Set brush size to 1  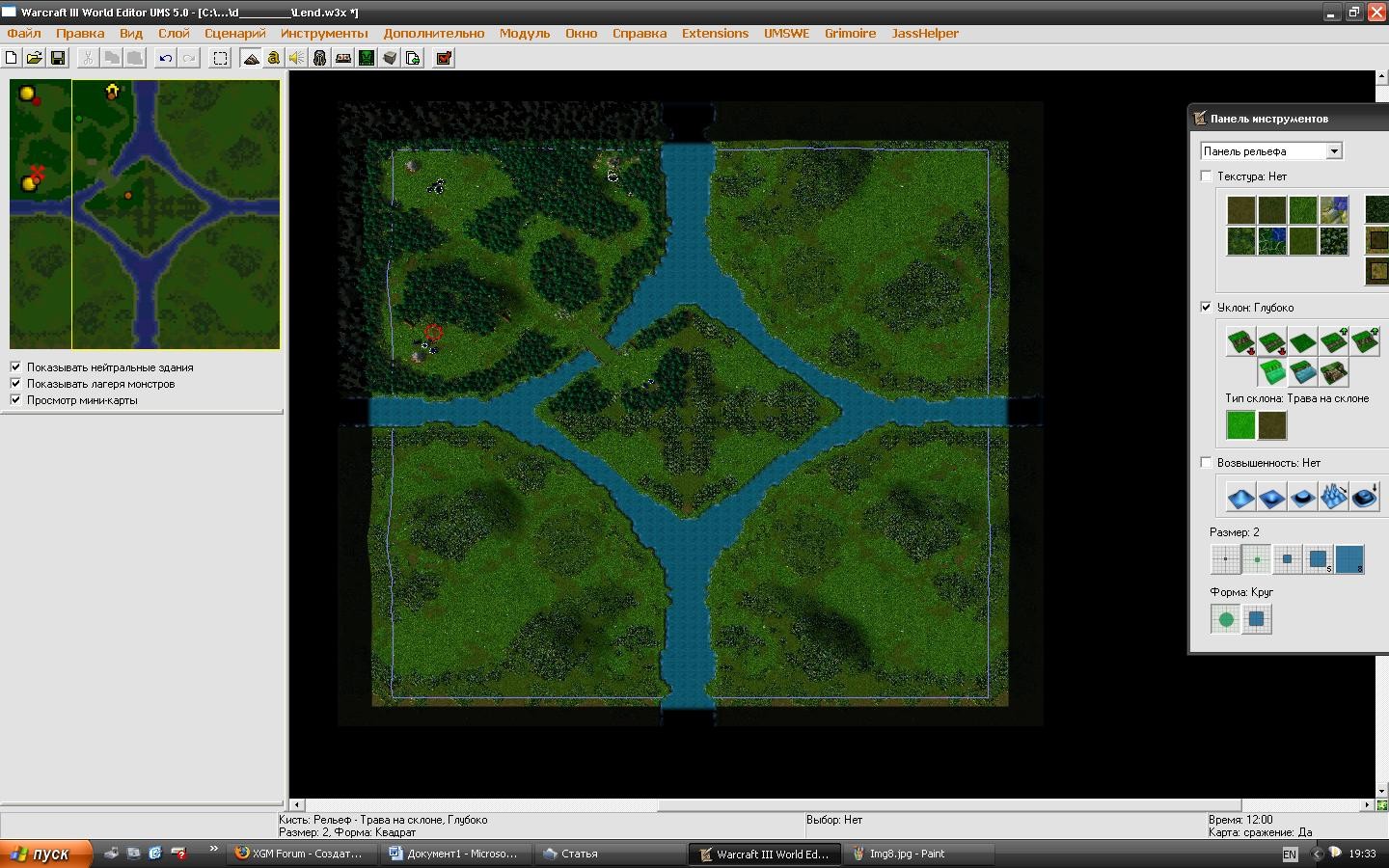(x=1225, y=559)
